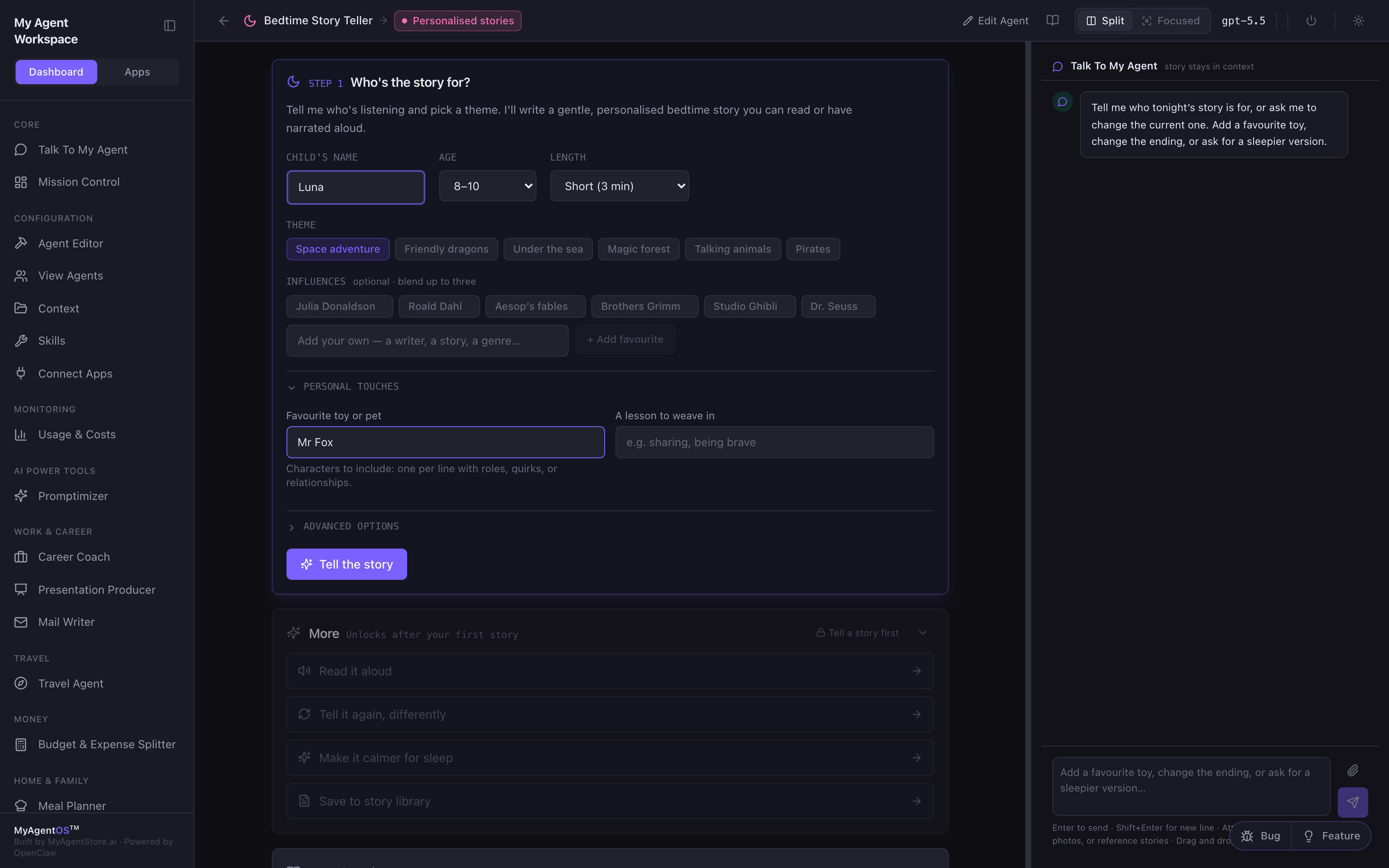Click the Tell the story button
Viewport: 1389px width, 868px height.
(x=347, y=564)
